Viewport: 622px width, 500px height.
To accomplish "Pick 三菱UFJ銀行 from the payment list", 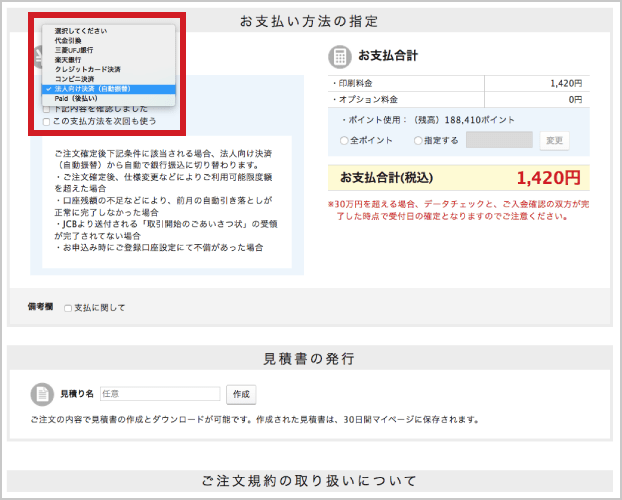I will [x=75, y=50].
